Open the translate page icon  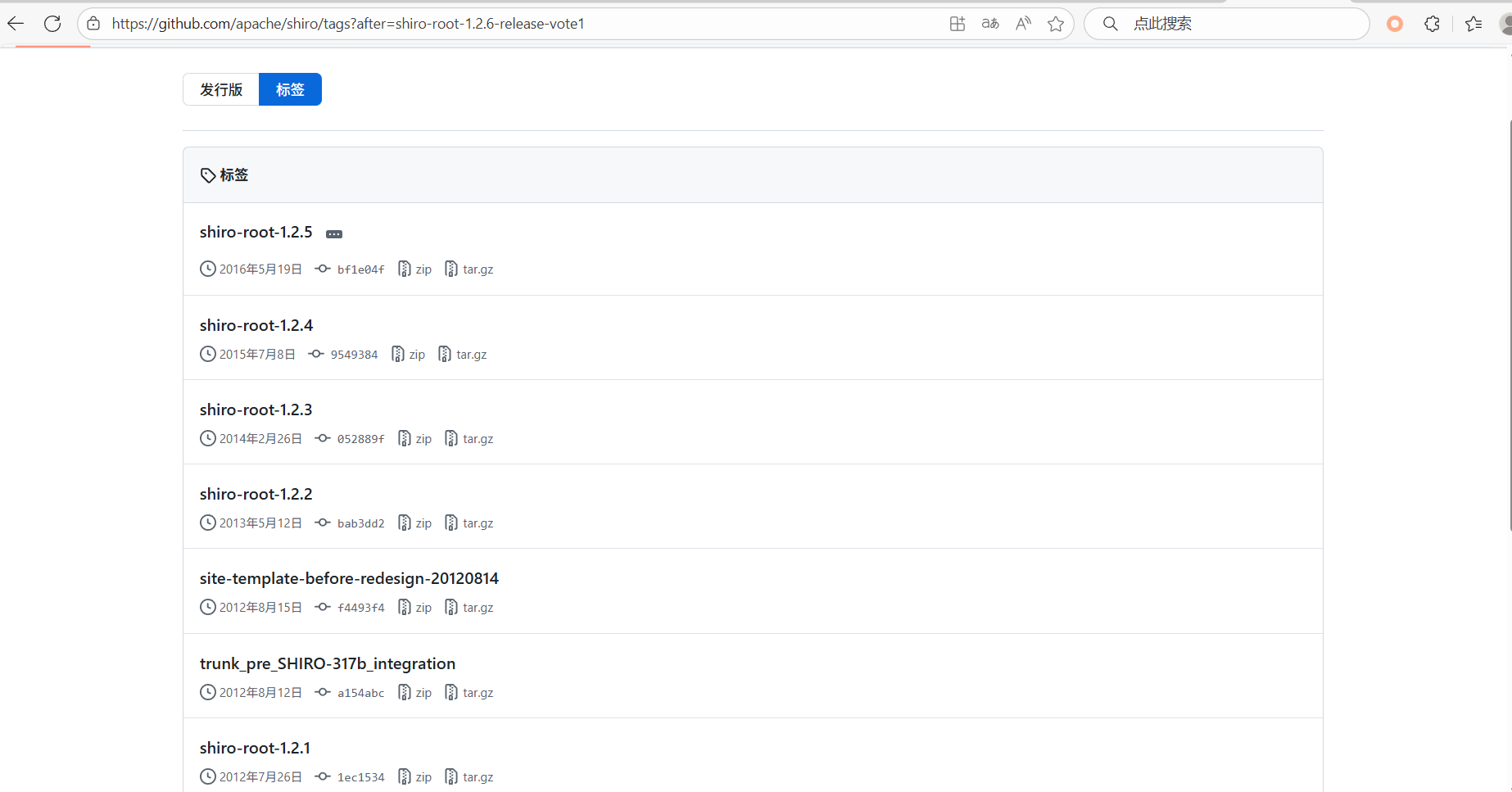[x=990, y=24]
